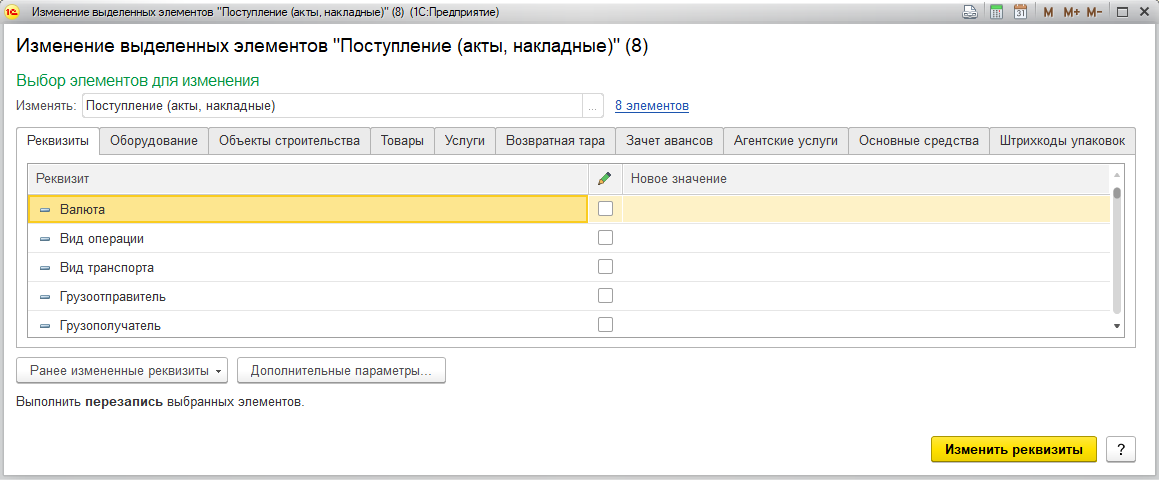Go to the Зачет авансов tab
The image size is (1159, 480).
pos(669,141)
